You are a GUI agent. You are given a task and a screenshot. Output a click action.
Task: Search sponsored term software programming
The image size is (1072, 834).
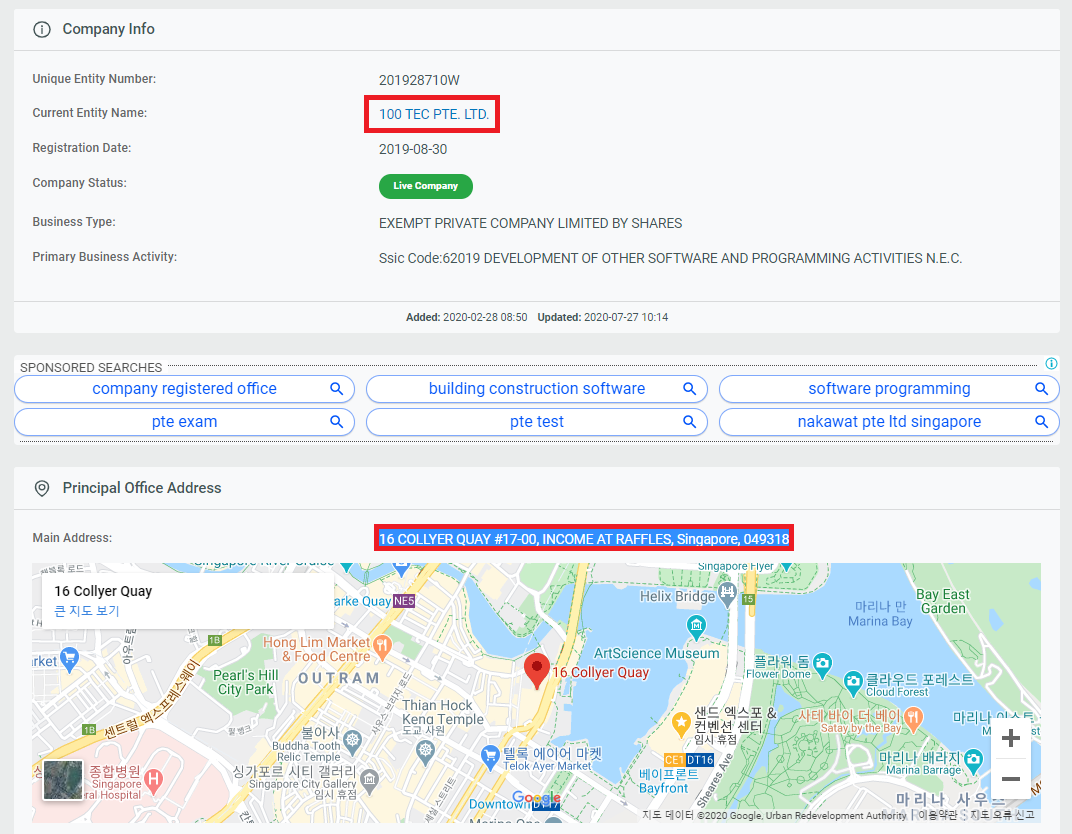[889, 388]
